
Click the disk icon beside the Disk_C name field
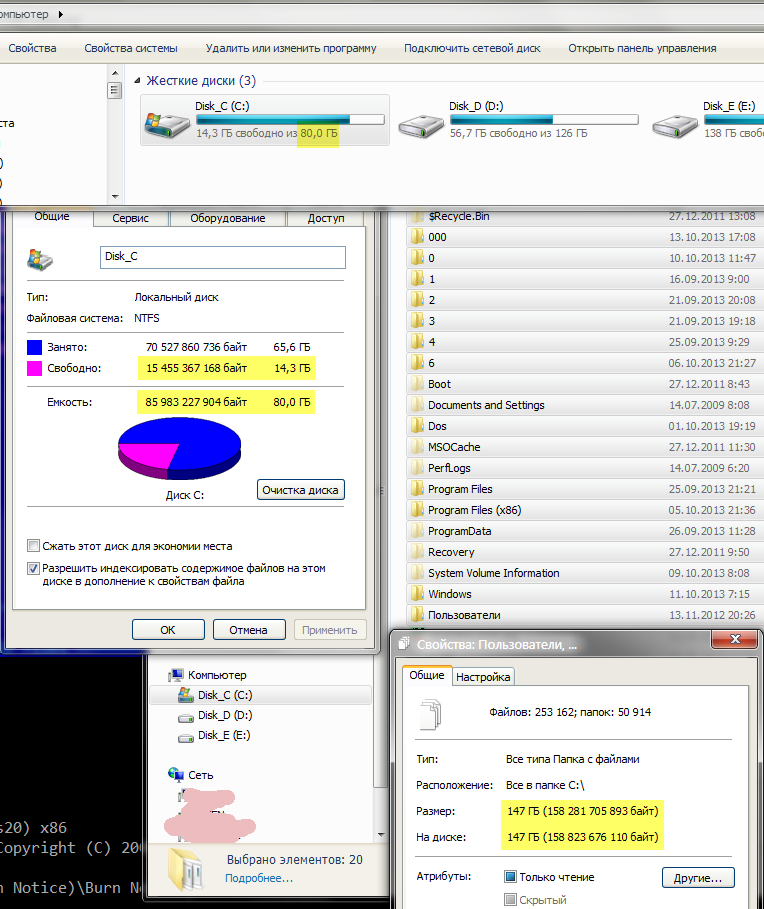(x=40, y=260)
